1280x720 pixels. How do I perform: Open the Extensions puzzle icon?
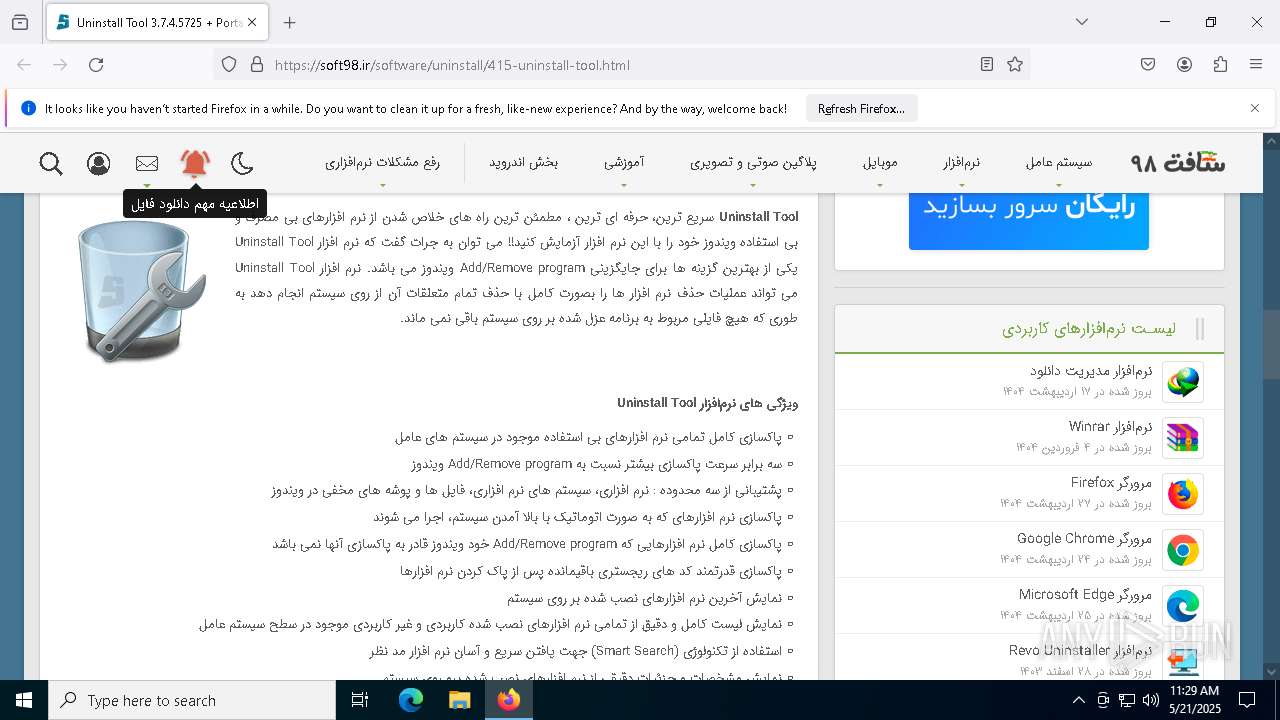coord(1220,65)
